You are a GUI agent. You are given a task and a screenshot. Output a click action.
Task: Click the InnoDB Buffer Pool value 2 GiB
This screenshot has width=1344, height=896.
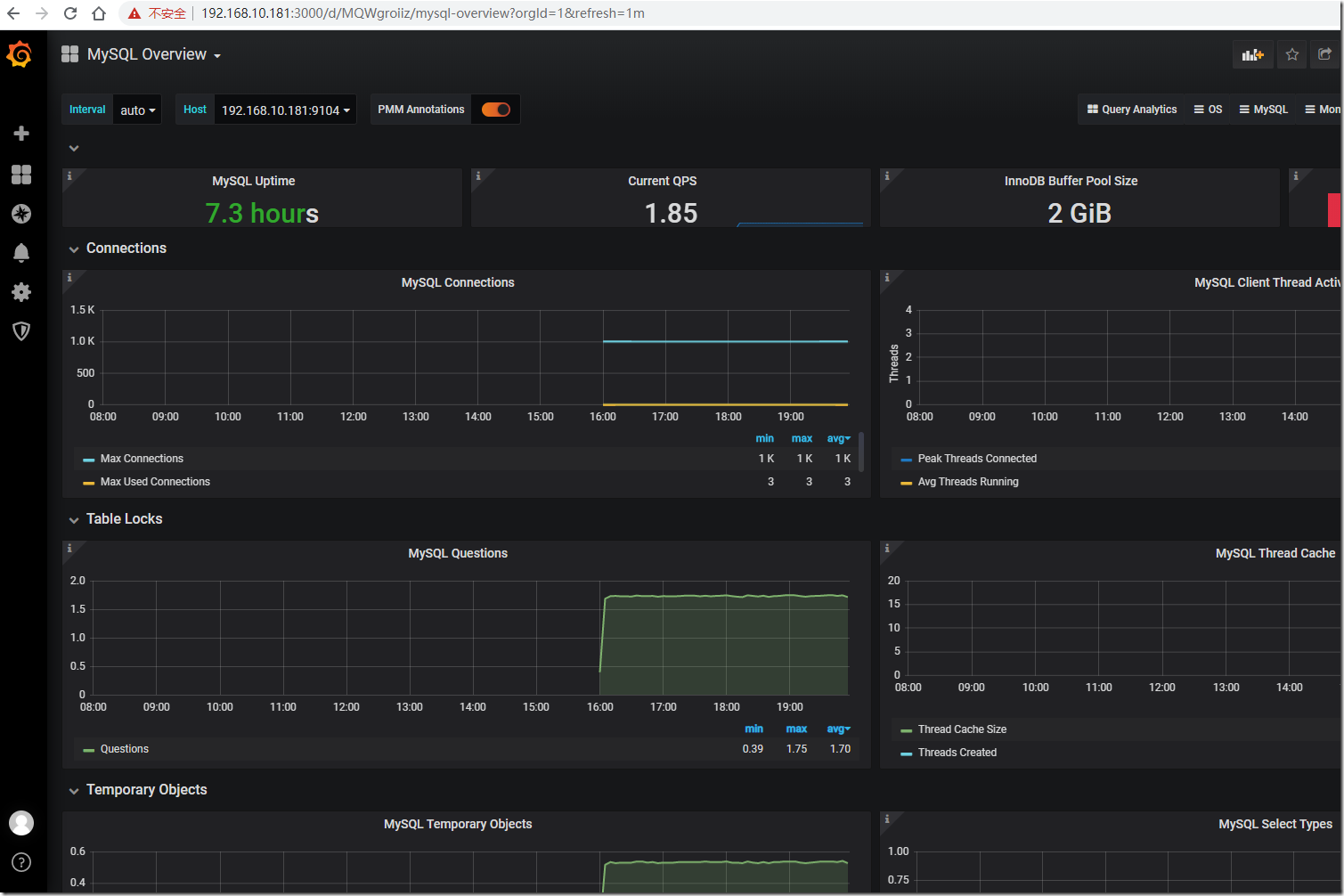pyautogui.click(x=1079, y=214)
